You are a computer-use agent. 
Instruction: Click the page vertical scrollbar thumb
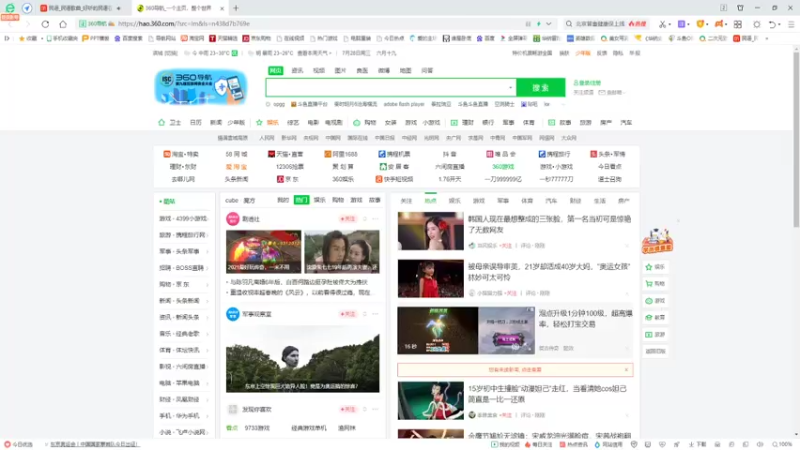point(796,138)
